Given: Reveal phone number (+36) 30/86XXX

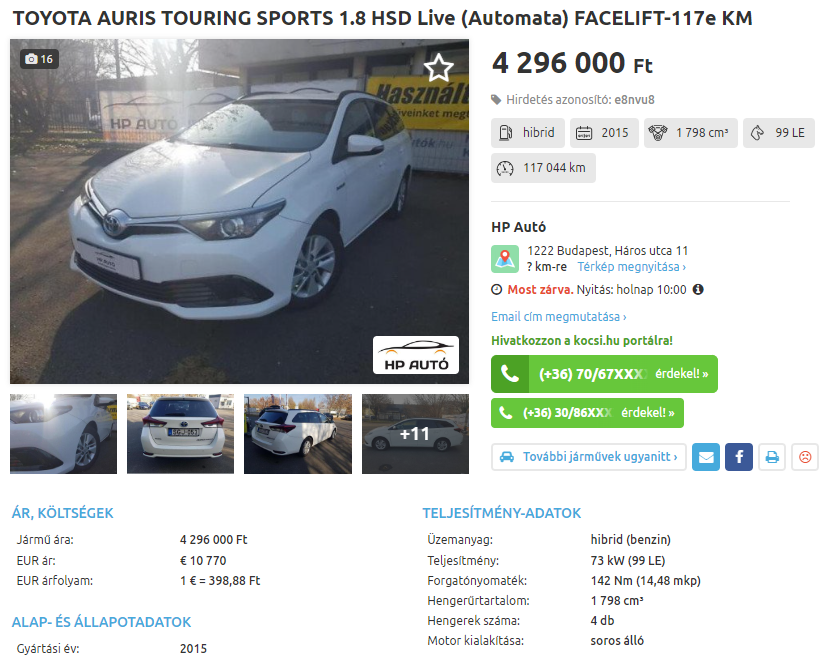Looking at the screenshot, I should click(587, 413).
